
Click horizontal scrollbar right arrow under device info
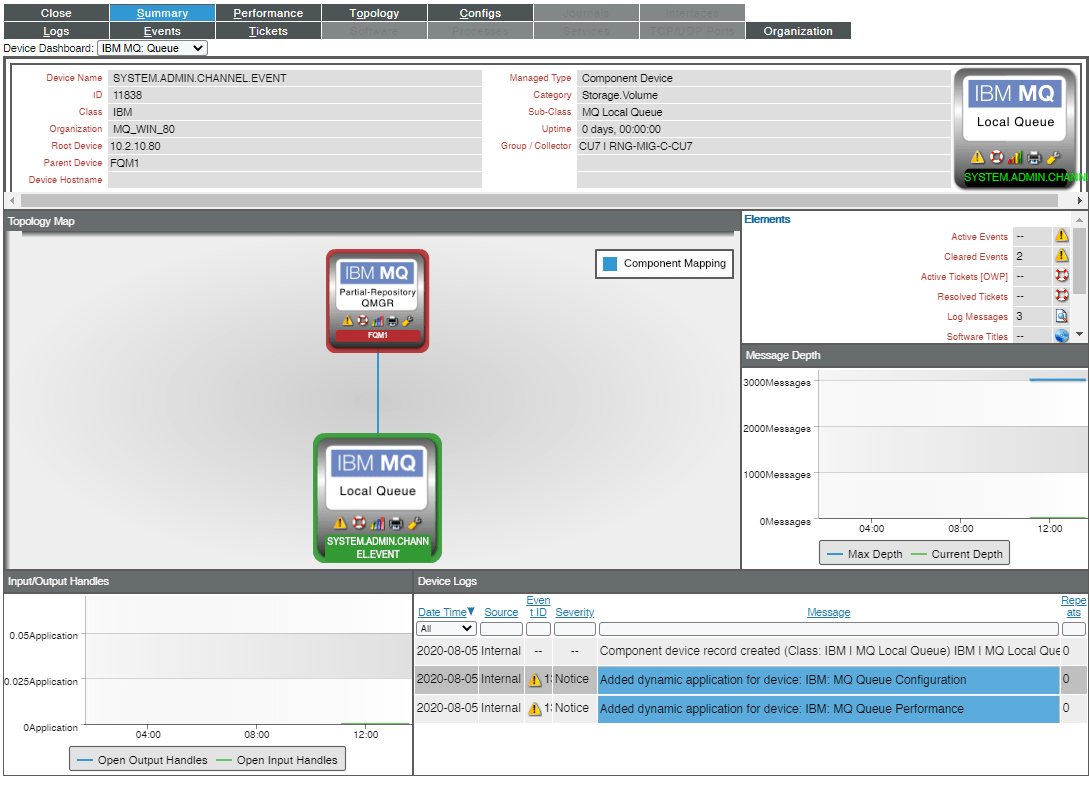click(x=1080, y=200)
